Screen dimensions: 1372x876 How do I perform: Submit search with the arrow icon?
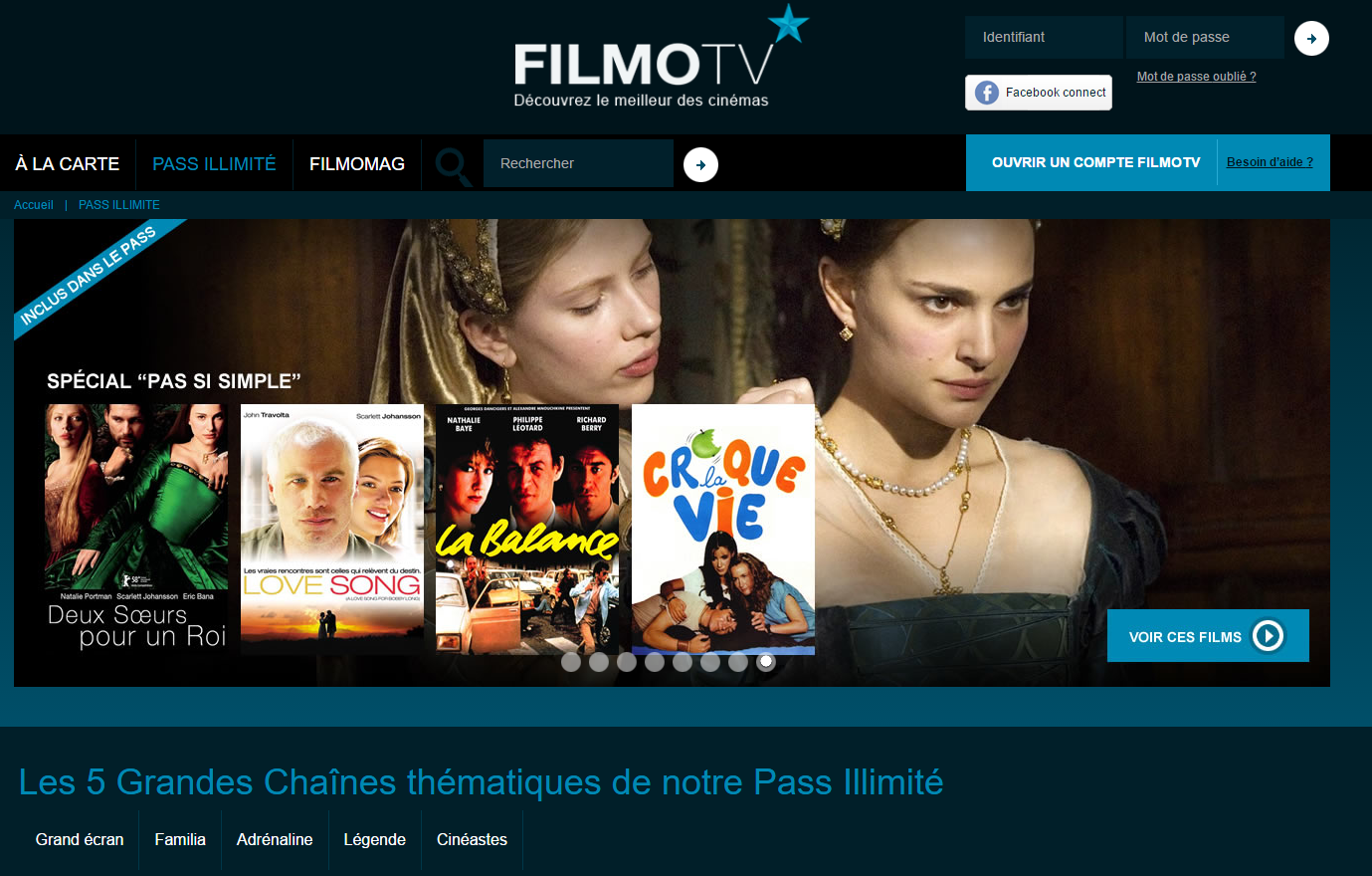click(700, 164)
